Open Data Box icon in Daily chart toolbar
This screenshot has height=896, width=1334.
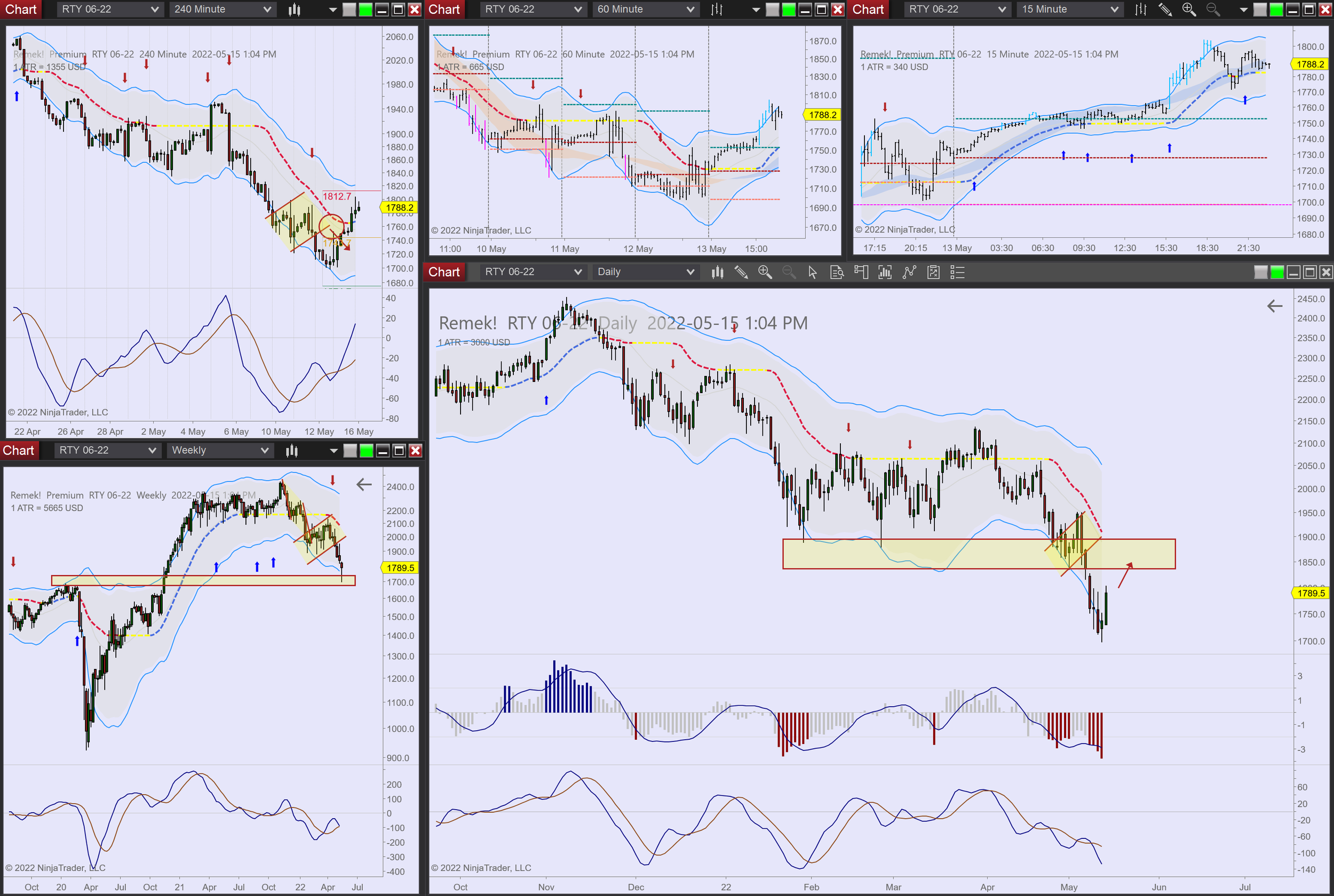point(837,272)
